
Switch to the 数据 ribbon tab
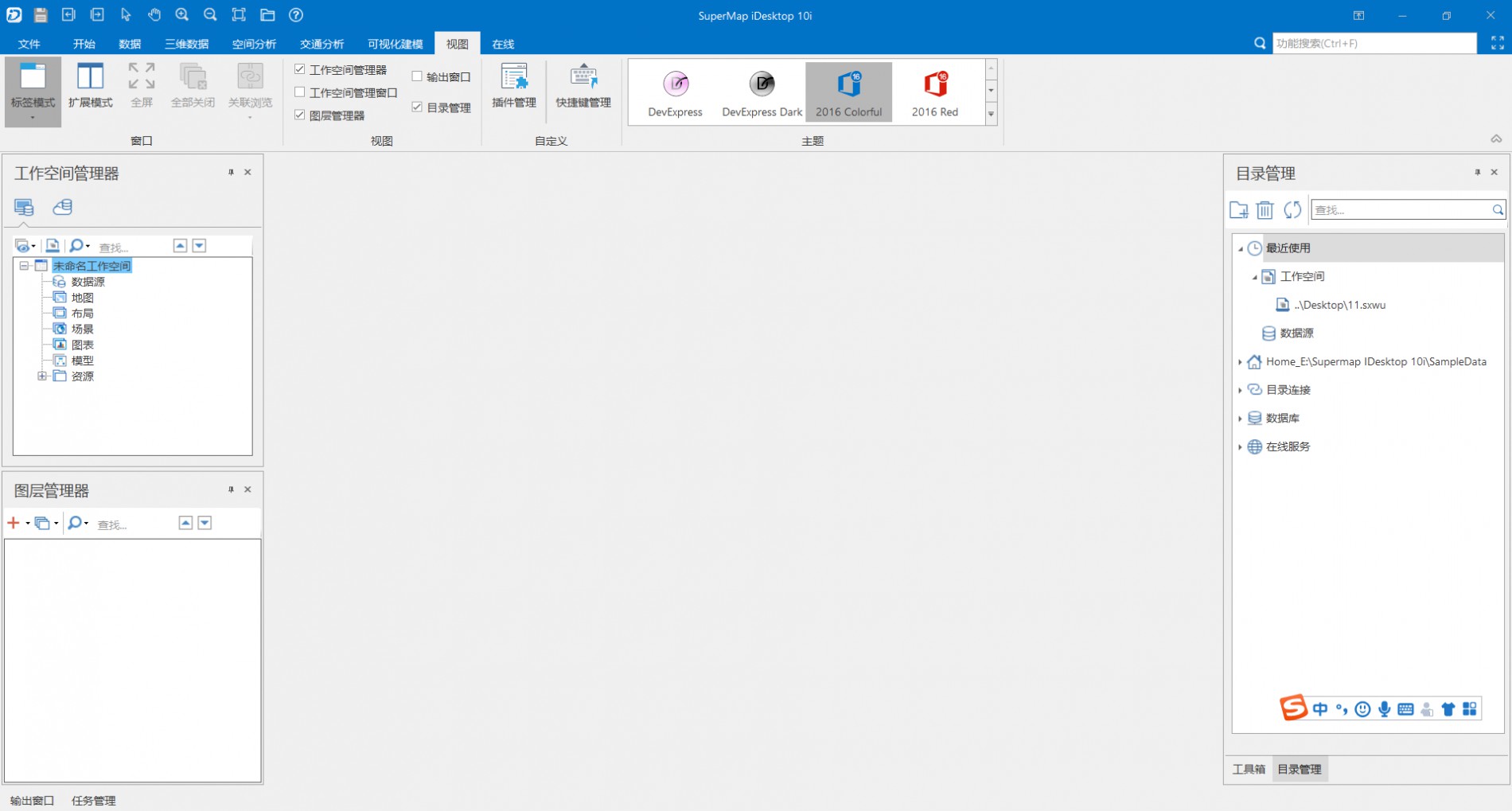click(130, 44)
